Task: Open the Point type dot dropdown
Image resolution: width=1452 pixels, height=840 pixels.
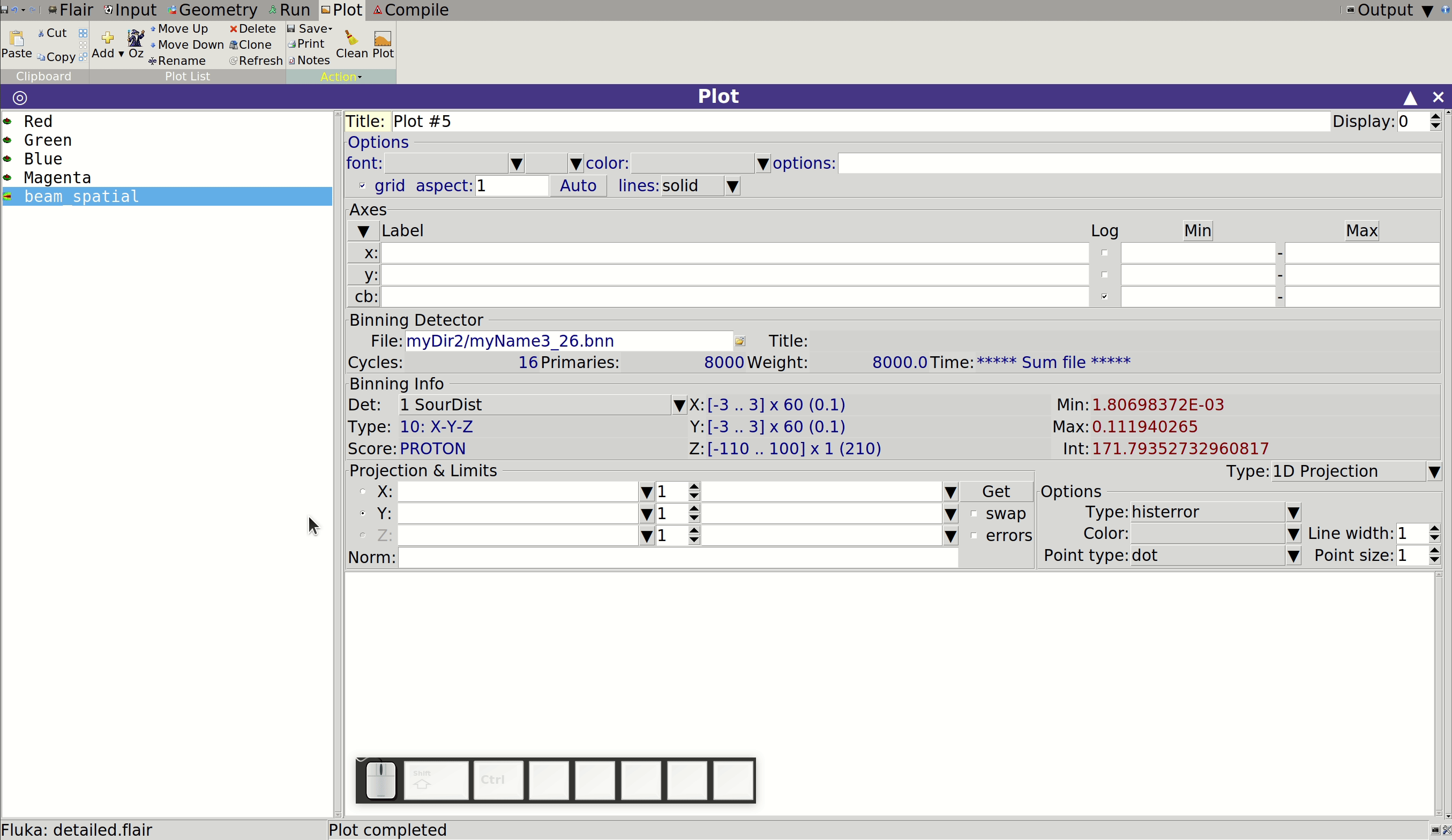Action: 1293,556
